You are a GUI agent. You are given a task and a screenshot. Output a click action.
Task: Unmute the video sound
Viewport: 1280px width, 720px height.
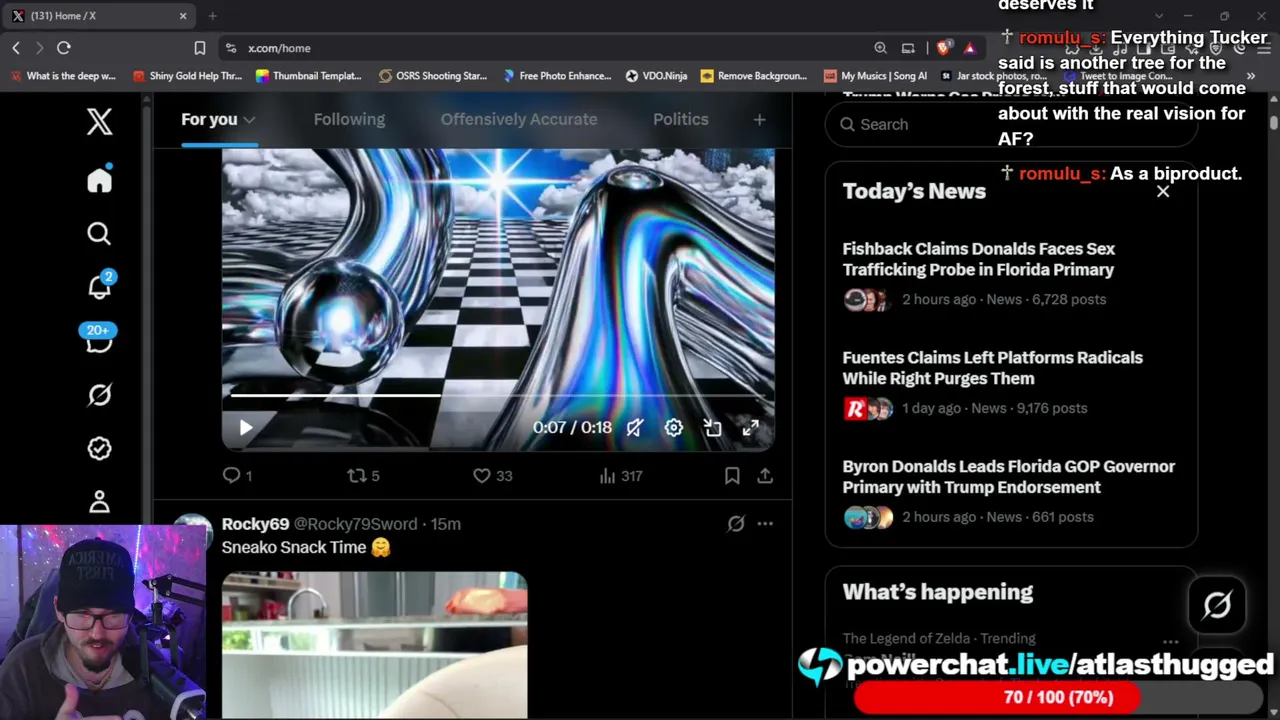click(x=635, y=428)
